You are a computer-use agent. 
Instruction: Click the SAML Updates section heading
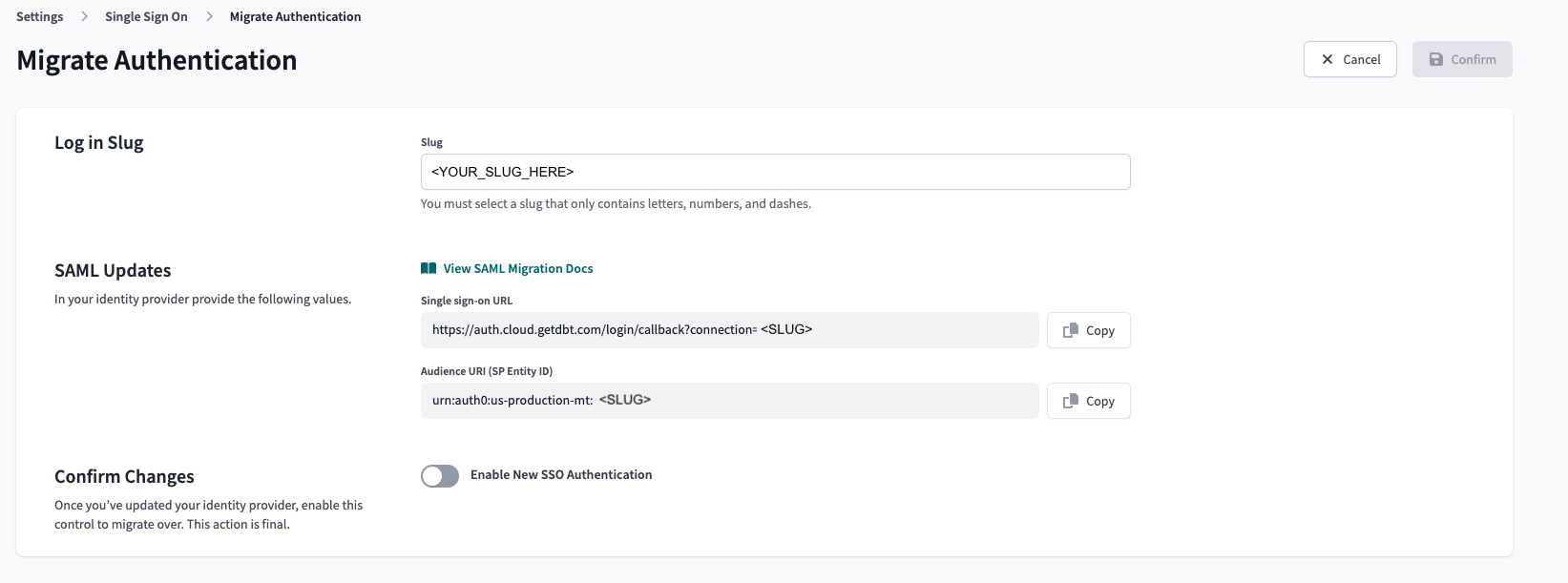113,271
